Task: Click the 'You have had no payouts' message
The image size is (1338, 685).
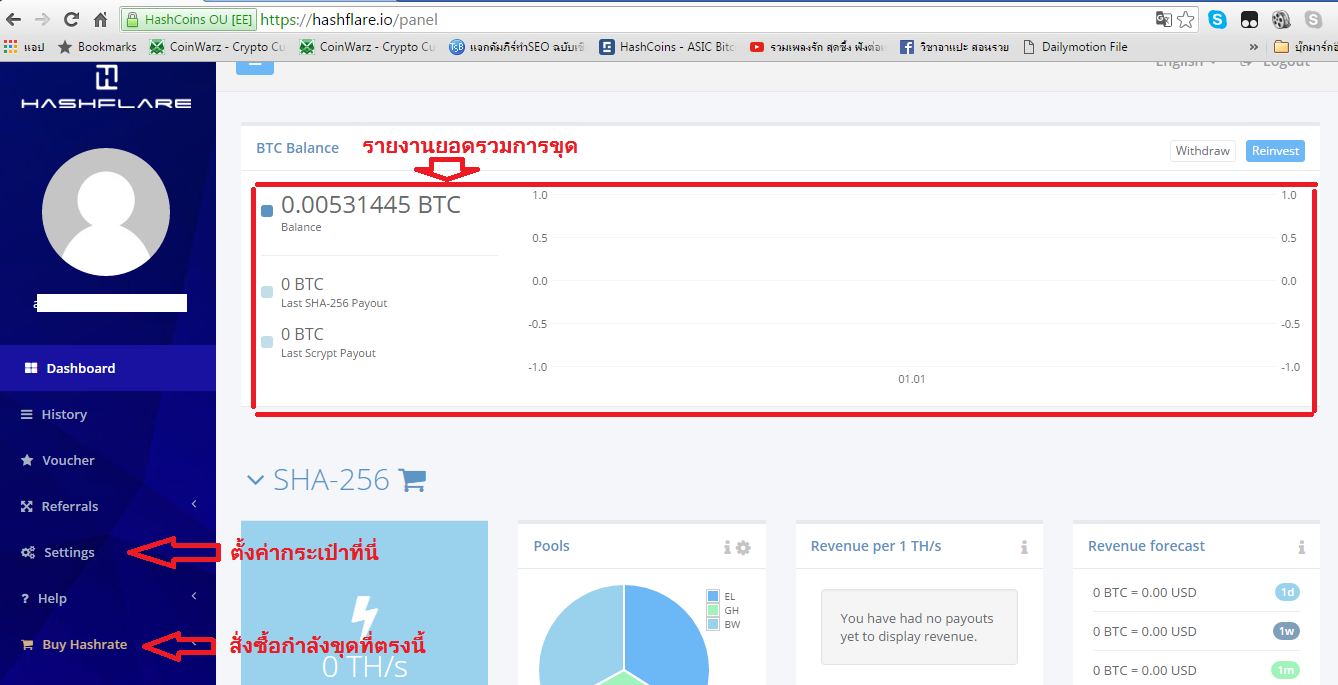Action: click(917, 627)
